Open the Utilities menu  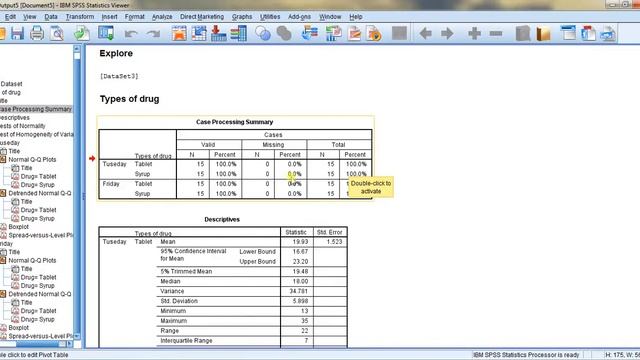tap(270, 17)
